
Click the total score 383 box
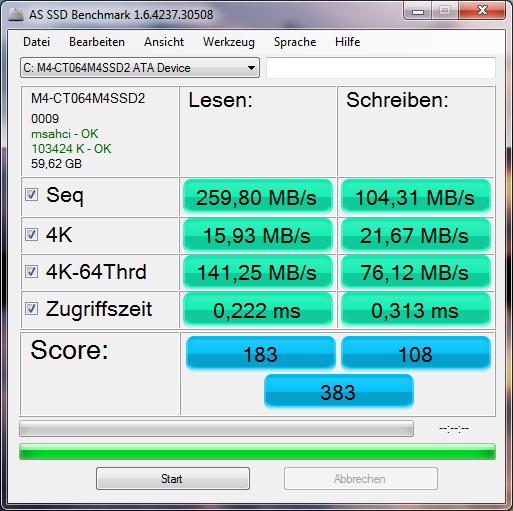click(339, 392)
